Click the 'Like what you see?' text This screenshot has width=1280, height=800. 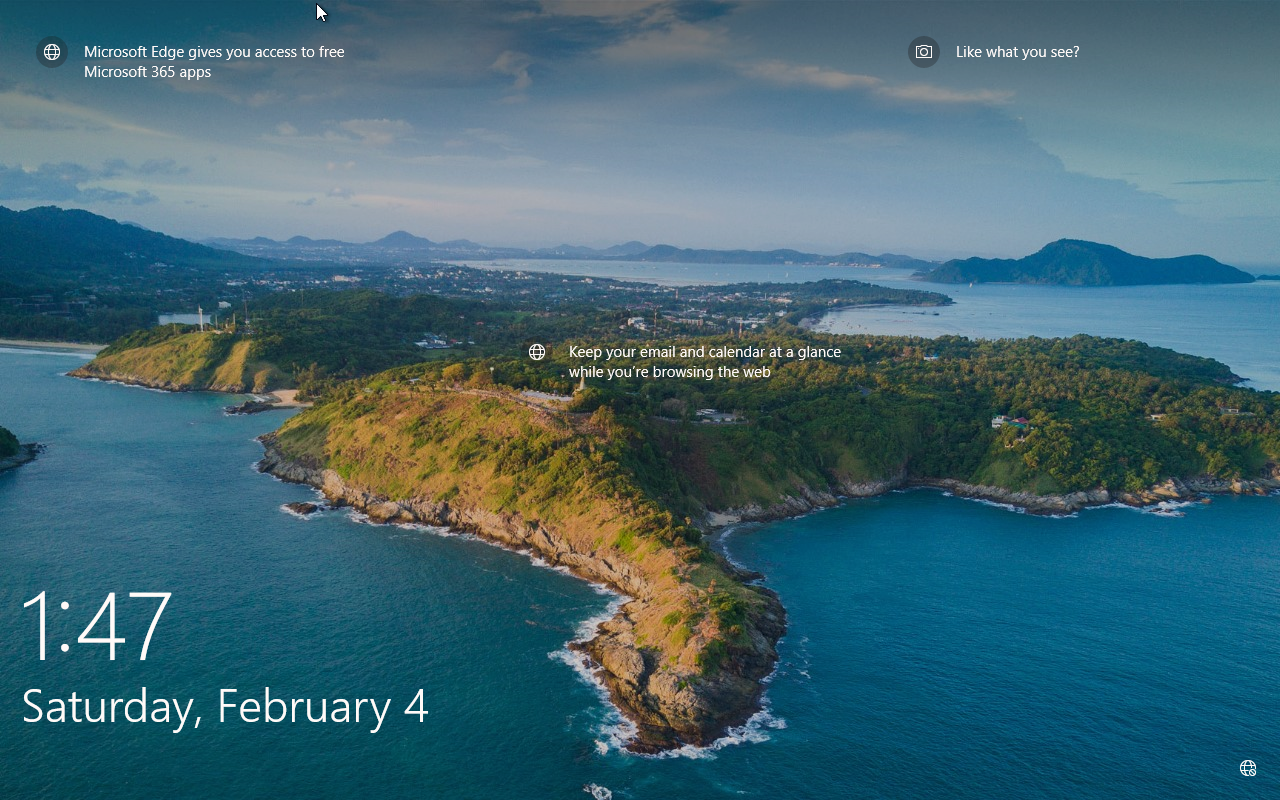pos(1017,52)
